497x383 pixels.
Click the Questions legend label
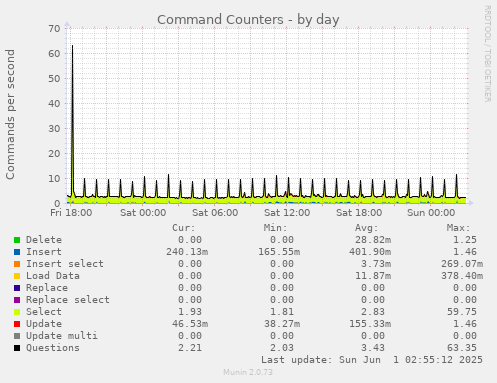[x=53, y=348]
